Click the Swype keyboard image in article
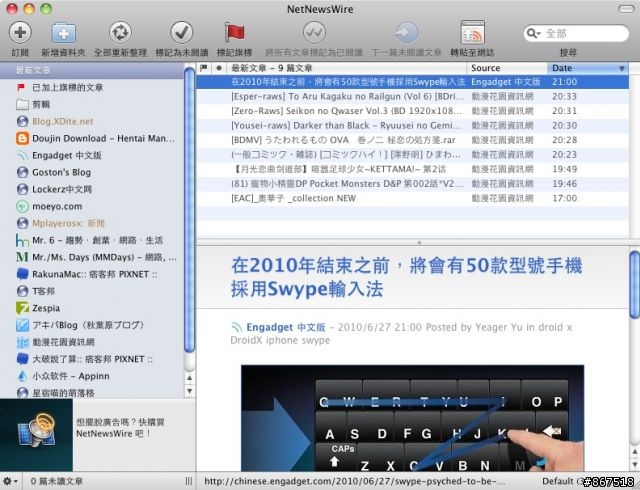The height and width of the screenshot is (490, 640). 412,418
